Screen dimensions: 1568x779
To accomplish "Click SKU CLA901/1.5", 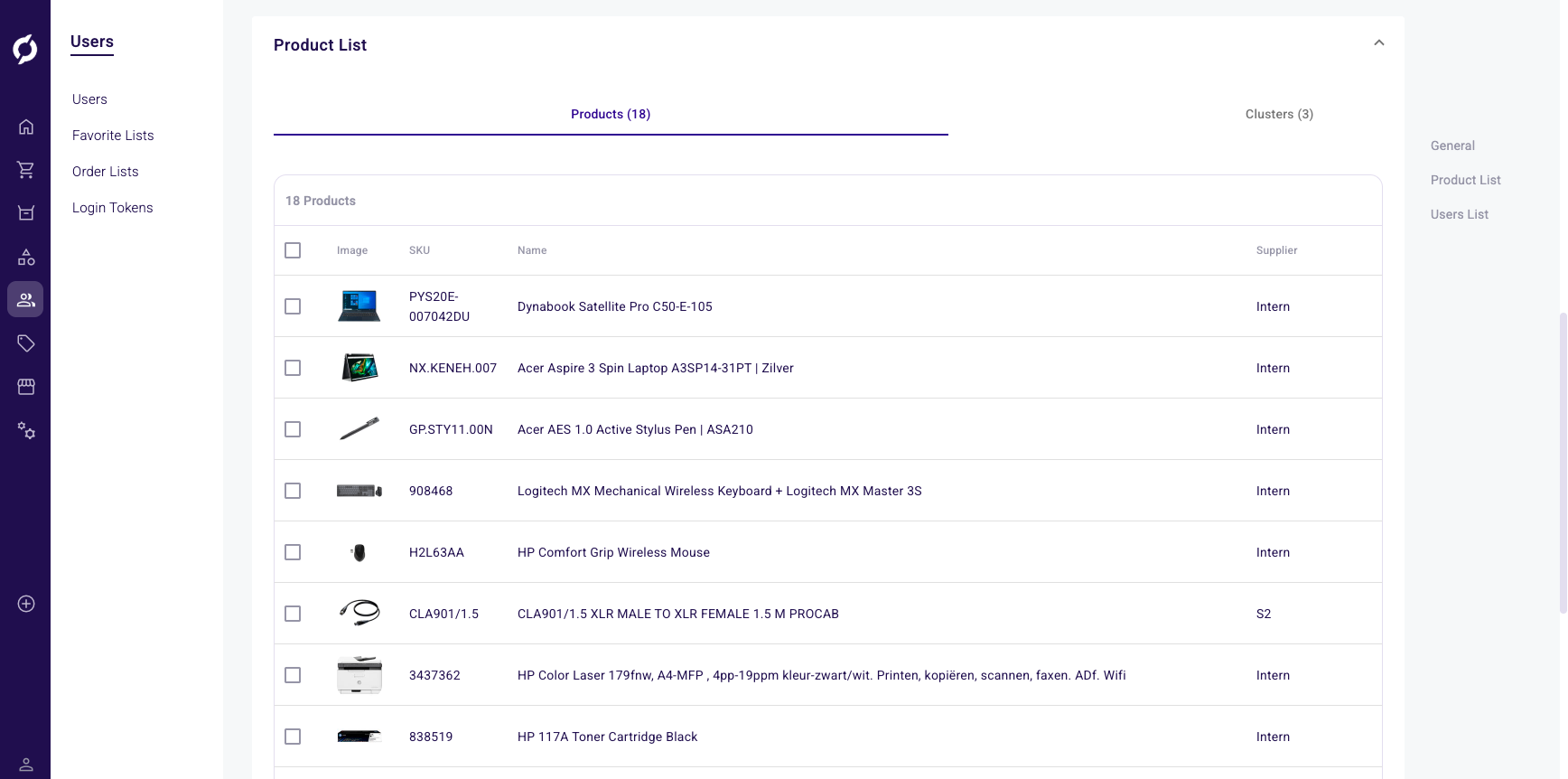I will click(x=443, y=614).
